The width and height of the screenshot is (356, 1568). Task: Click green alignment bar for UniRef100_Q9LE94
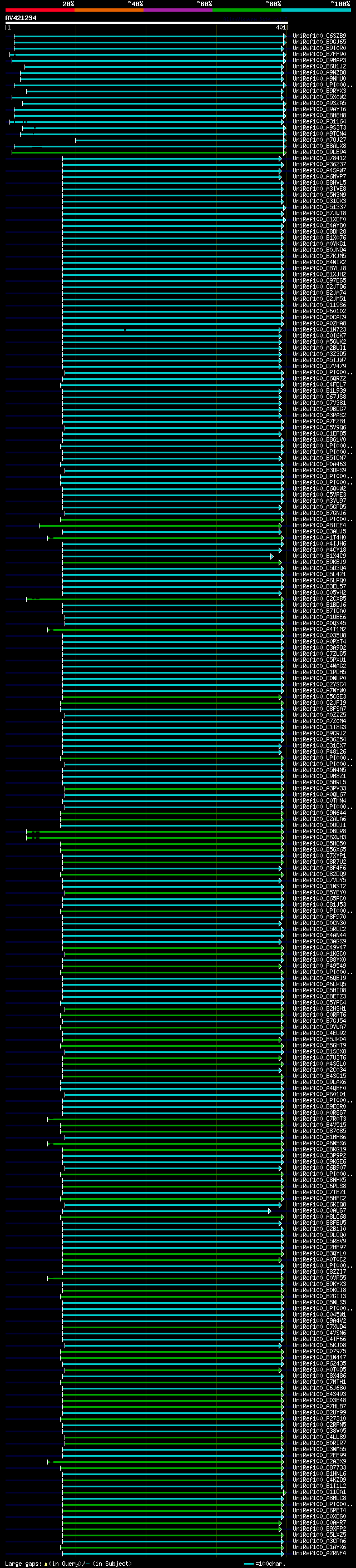[148, 152]
